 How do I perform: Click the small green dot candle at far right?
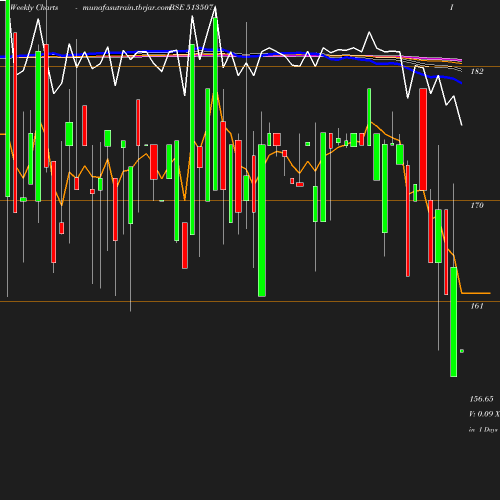[x=462, y=351]
